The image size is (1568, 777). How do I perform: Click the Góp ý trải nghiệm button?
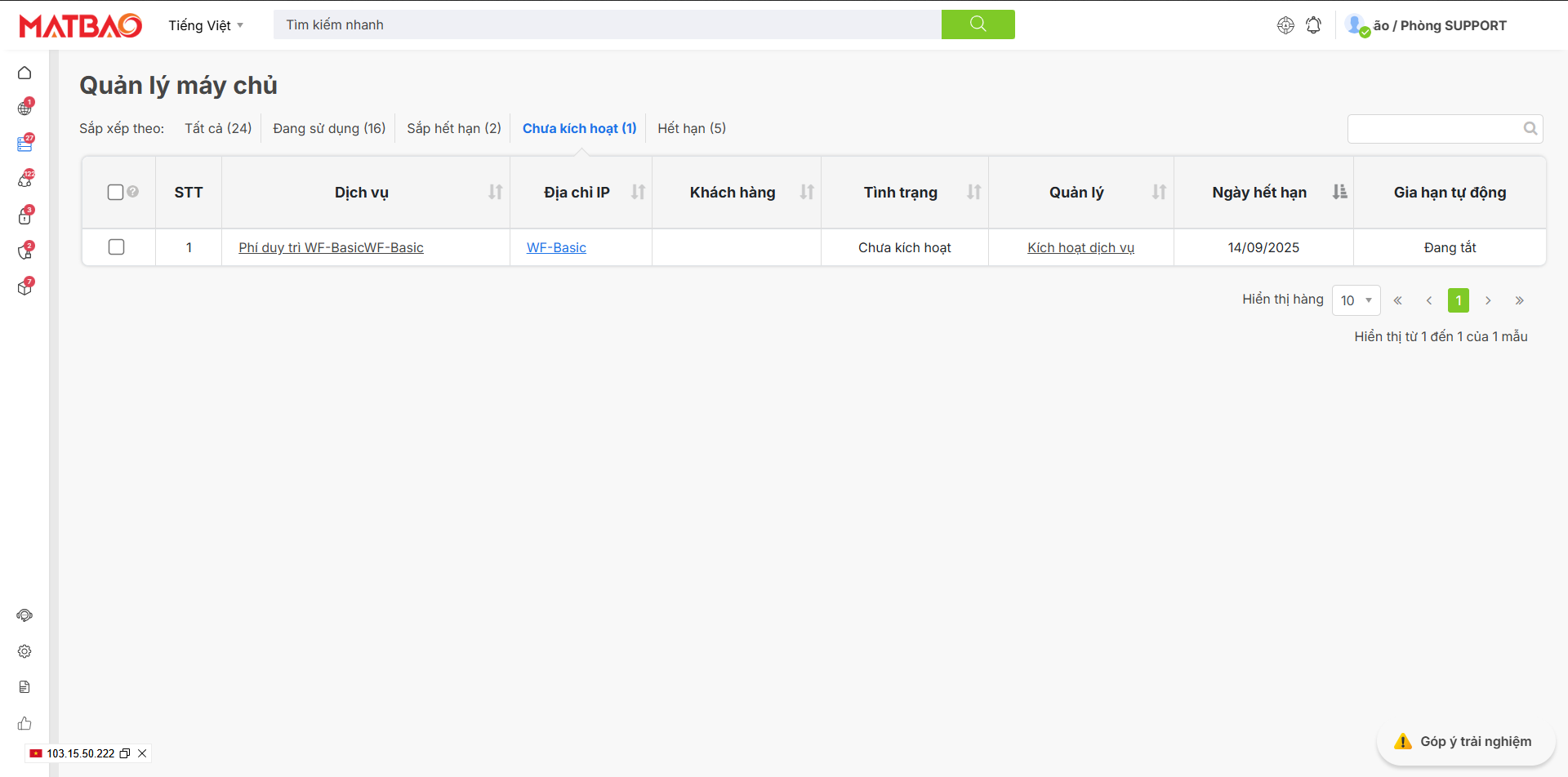(1465, 741)
